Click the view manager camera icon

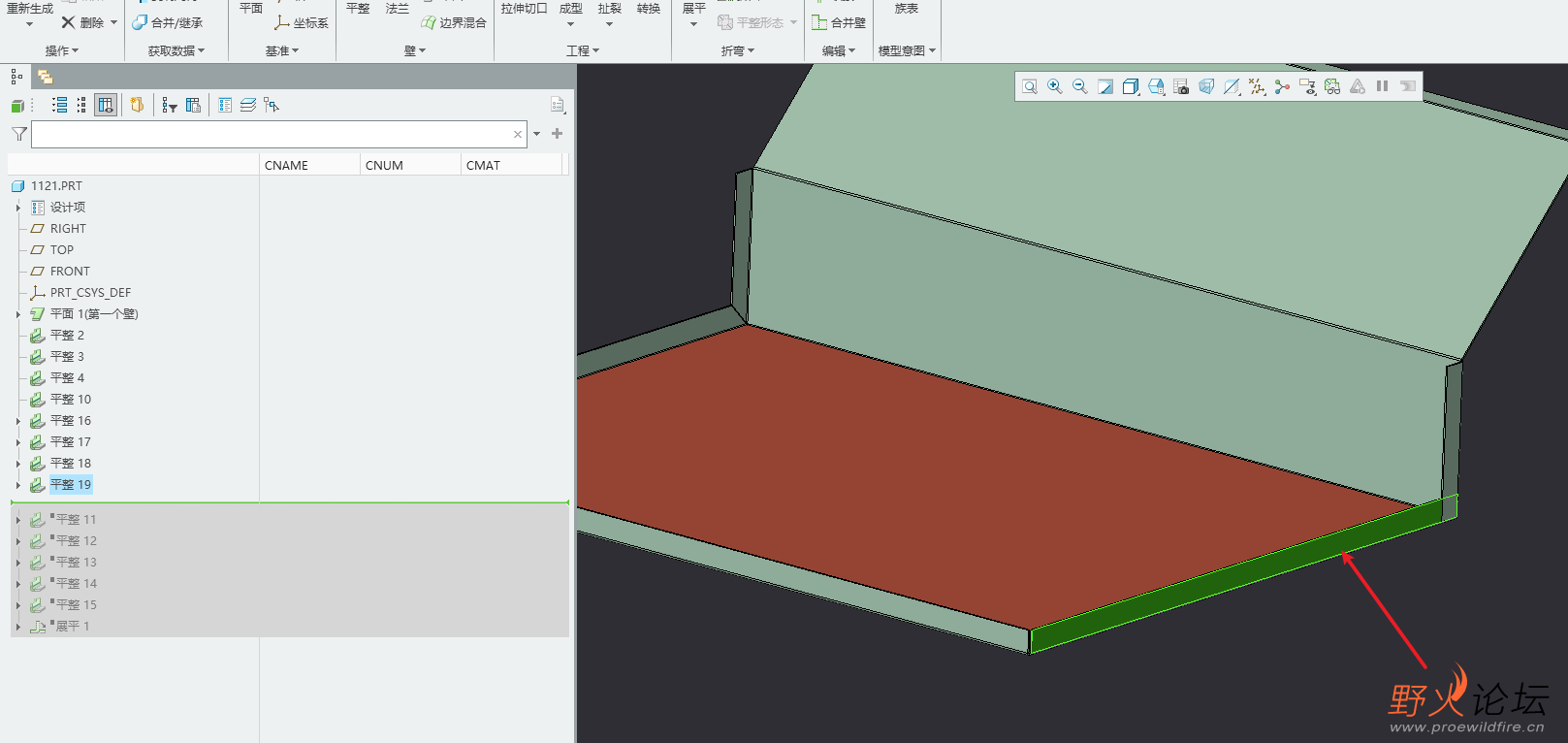1181,86
